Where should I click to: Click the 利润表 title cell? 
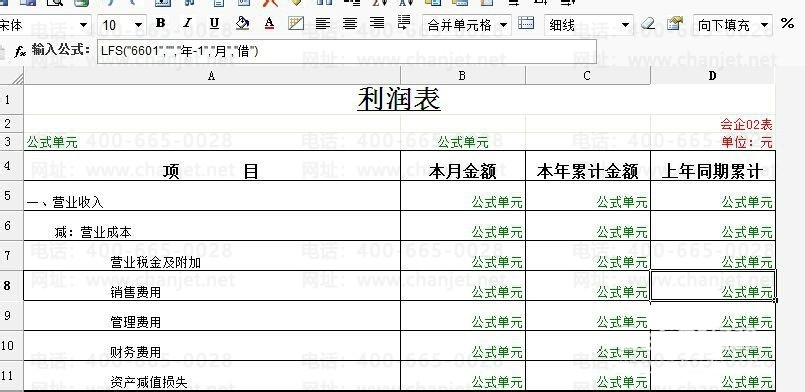coord(399,100)
